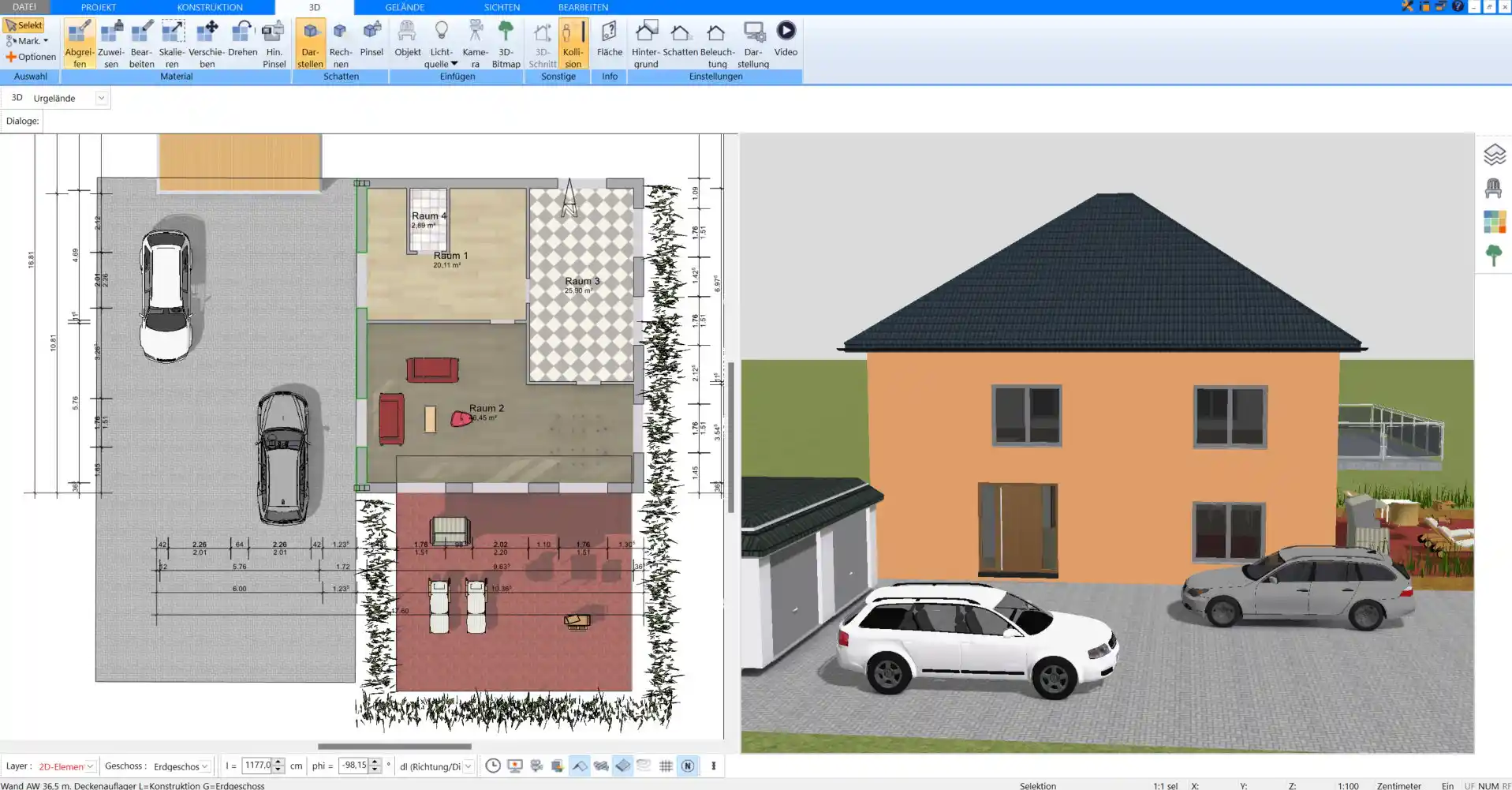The image size is (1512, 790).
Task: Toggle the Kollision check
Action: pos(573,44)
